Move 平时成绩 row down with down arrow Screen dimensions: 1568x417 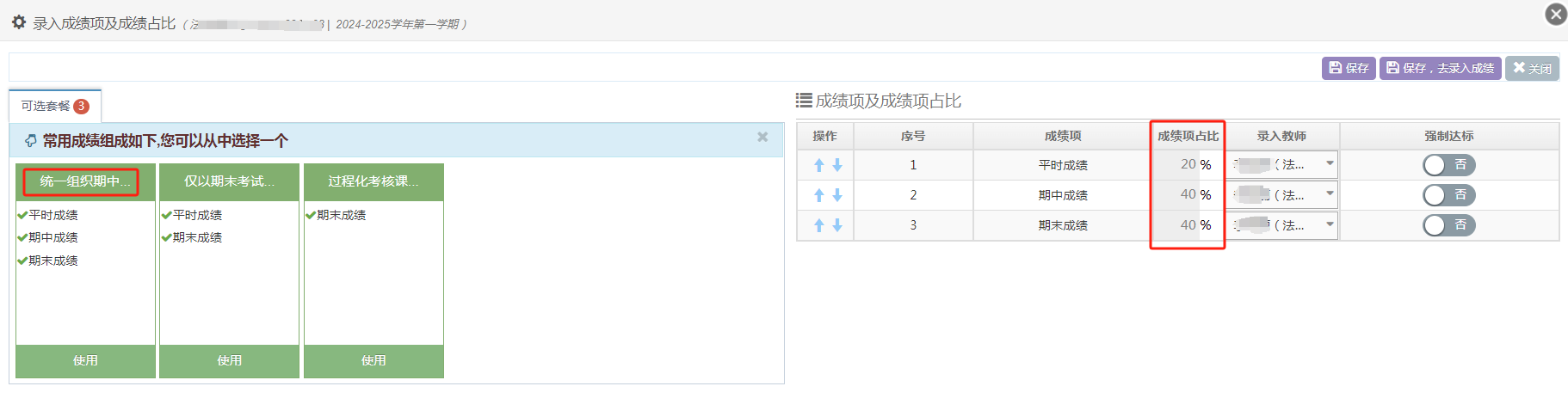(x=837, y=165)
